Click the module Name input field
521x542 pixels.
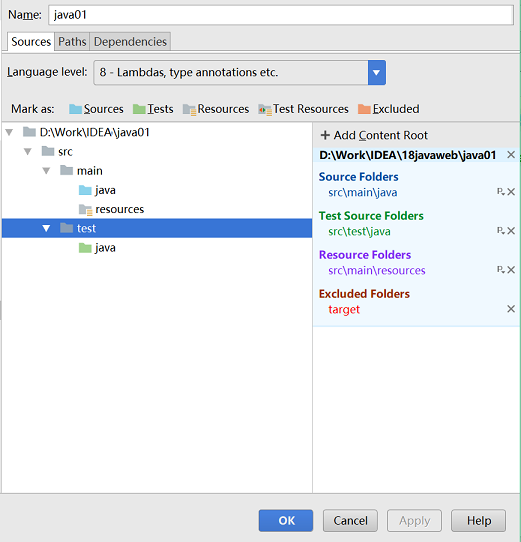(281, 15)
